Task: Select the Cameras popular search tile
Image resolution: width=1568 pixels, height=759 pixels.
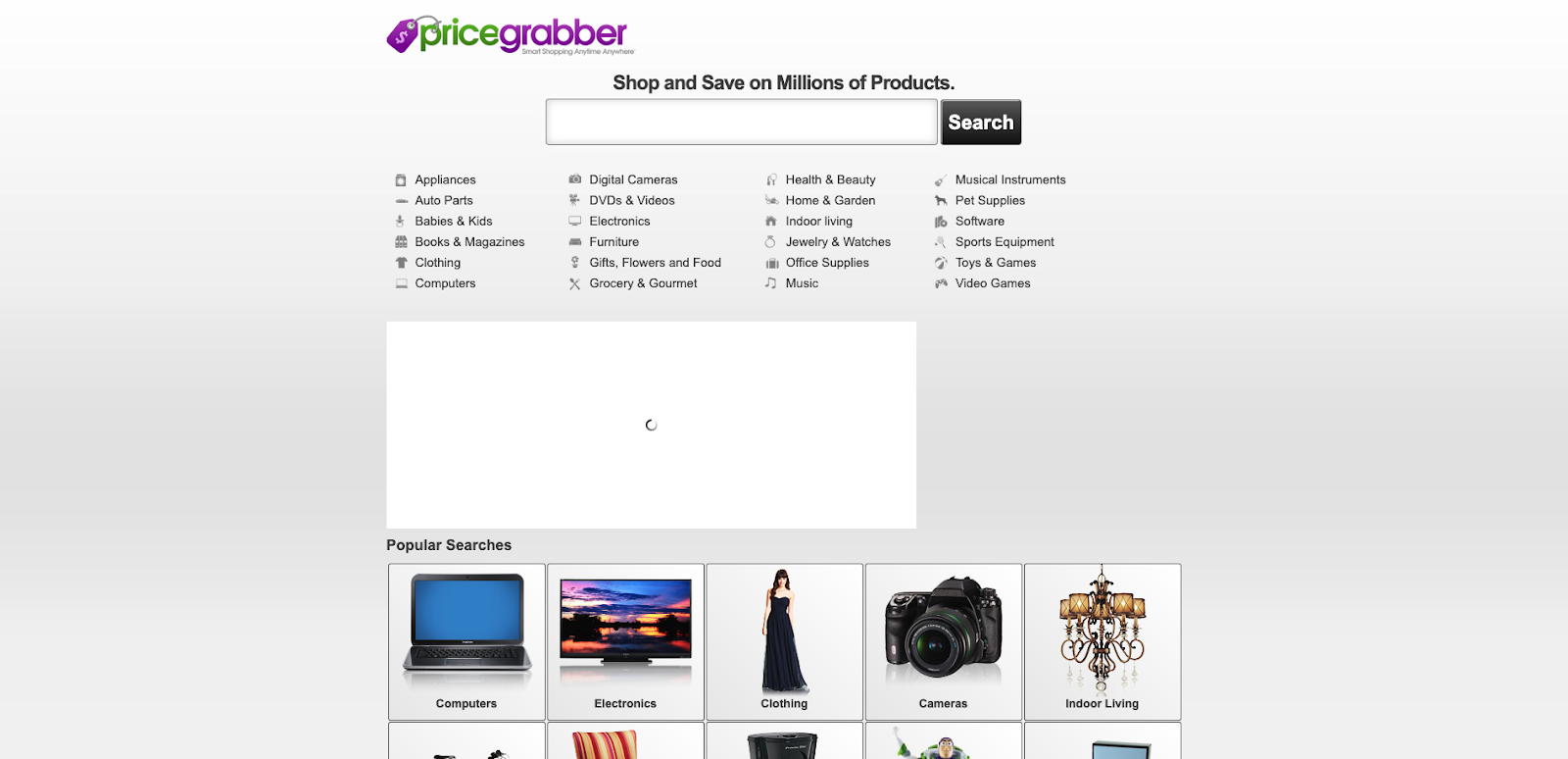Action: 944,642
